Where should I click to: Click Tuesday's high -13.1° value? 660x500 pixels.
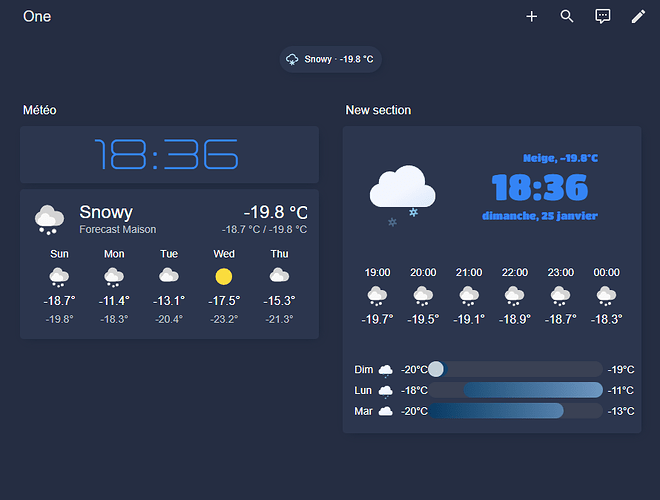[169, 301]
